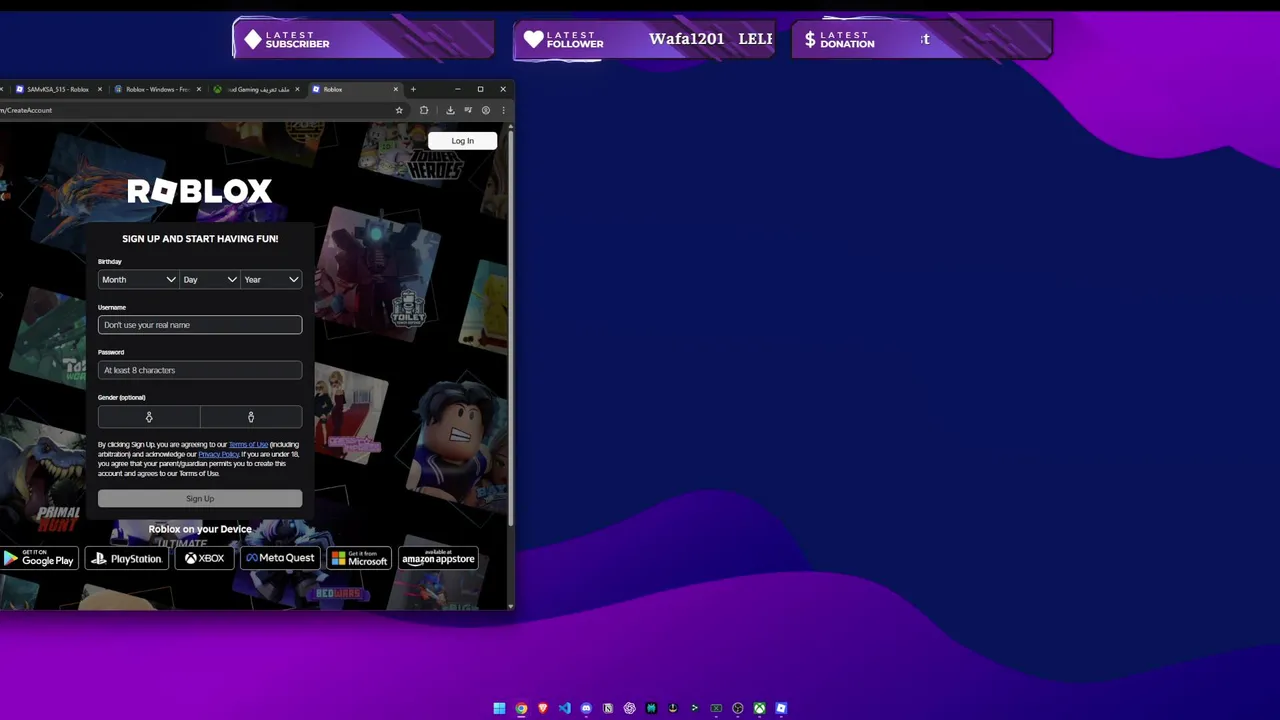This screenshot has height=720, width=1280.
Task: Select the active Roblox tab
Action: pyautogui.click(x=354, y=89)
